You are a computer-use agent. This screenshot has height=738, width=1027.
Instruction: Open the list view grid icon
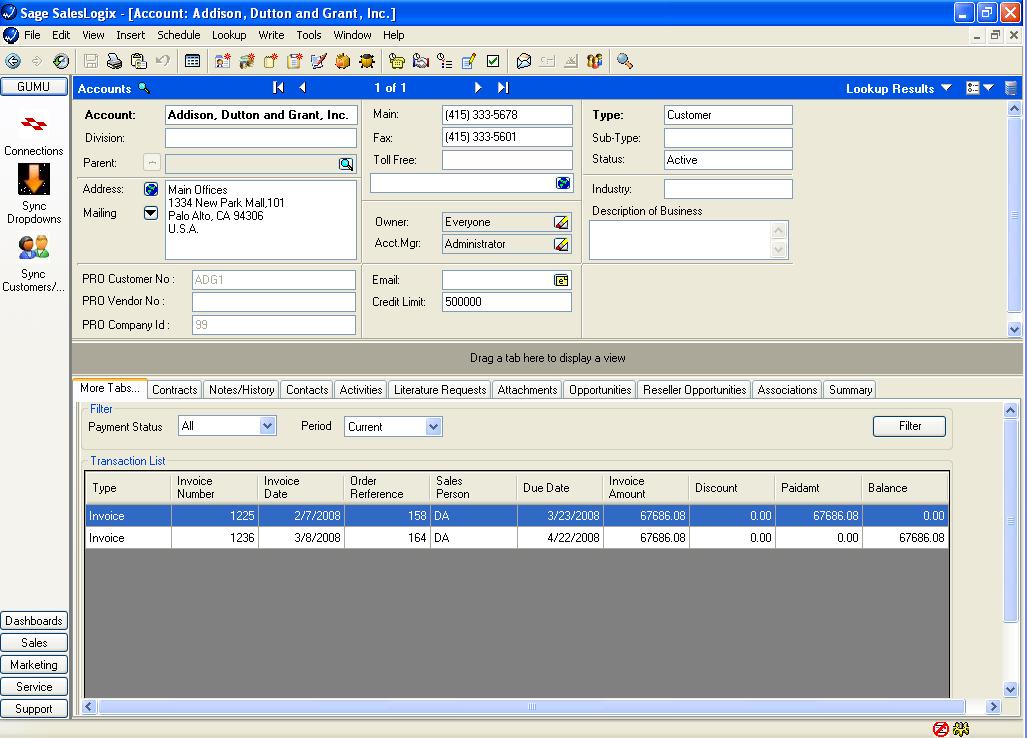(x=193, y=62)
